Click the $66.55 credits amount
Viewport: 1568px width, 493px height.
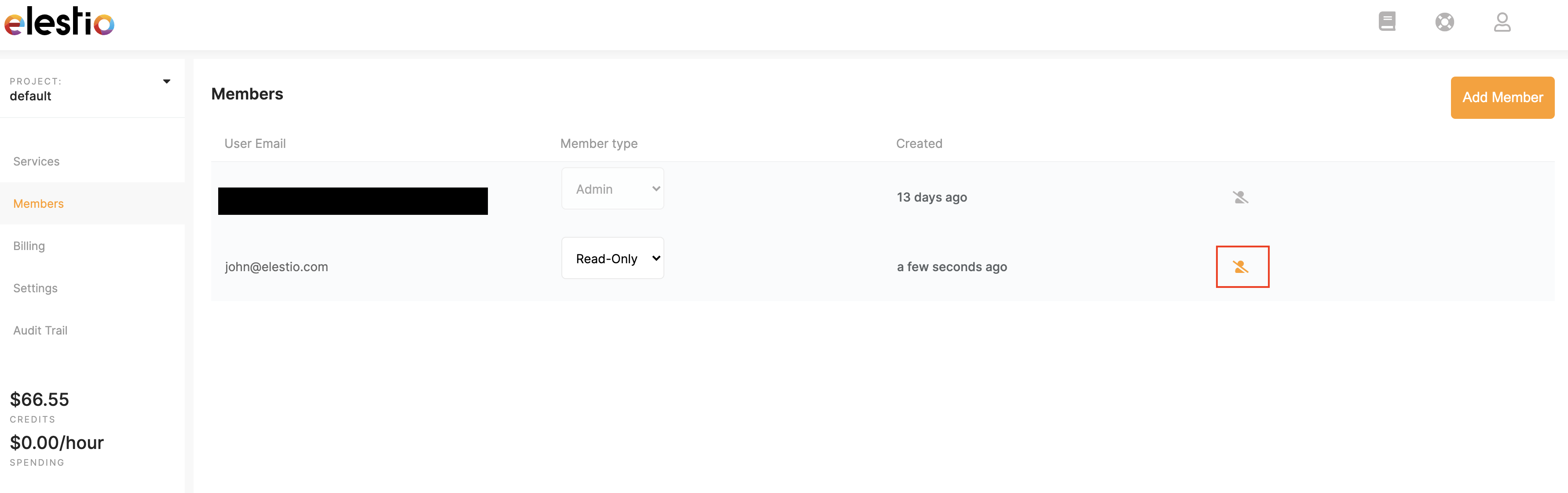40,399
